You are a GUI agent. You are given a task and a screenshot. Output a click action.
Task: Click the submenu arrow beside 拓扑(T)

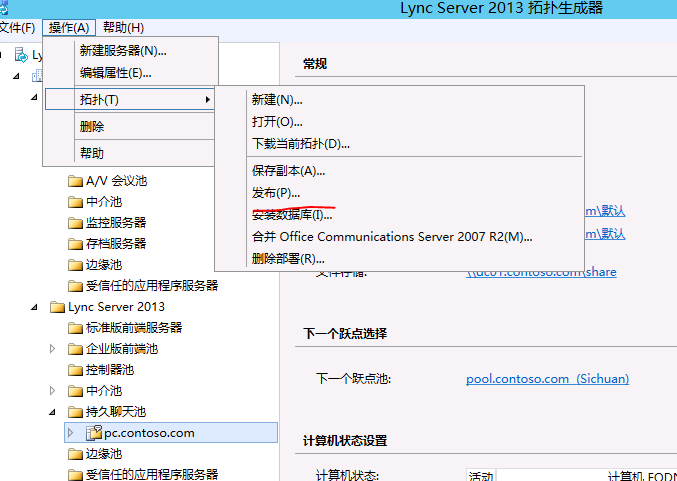coord(208,100)
